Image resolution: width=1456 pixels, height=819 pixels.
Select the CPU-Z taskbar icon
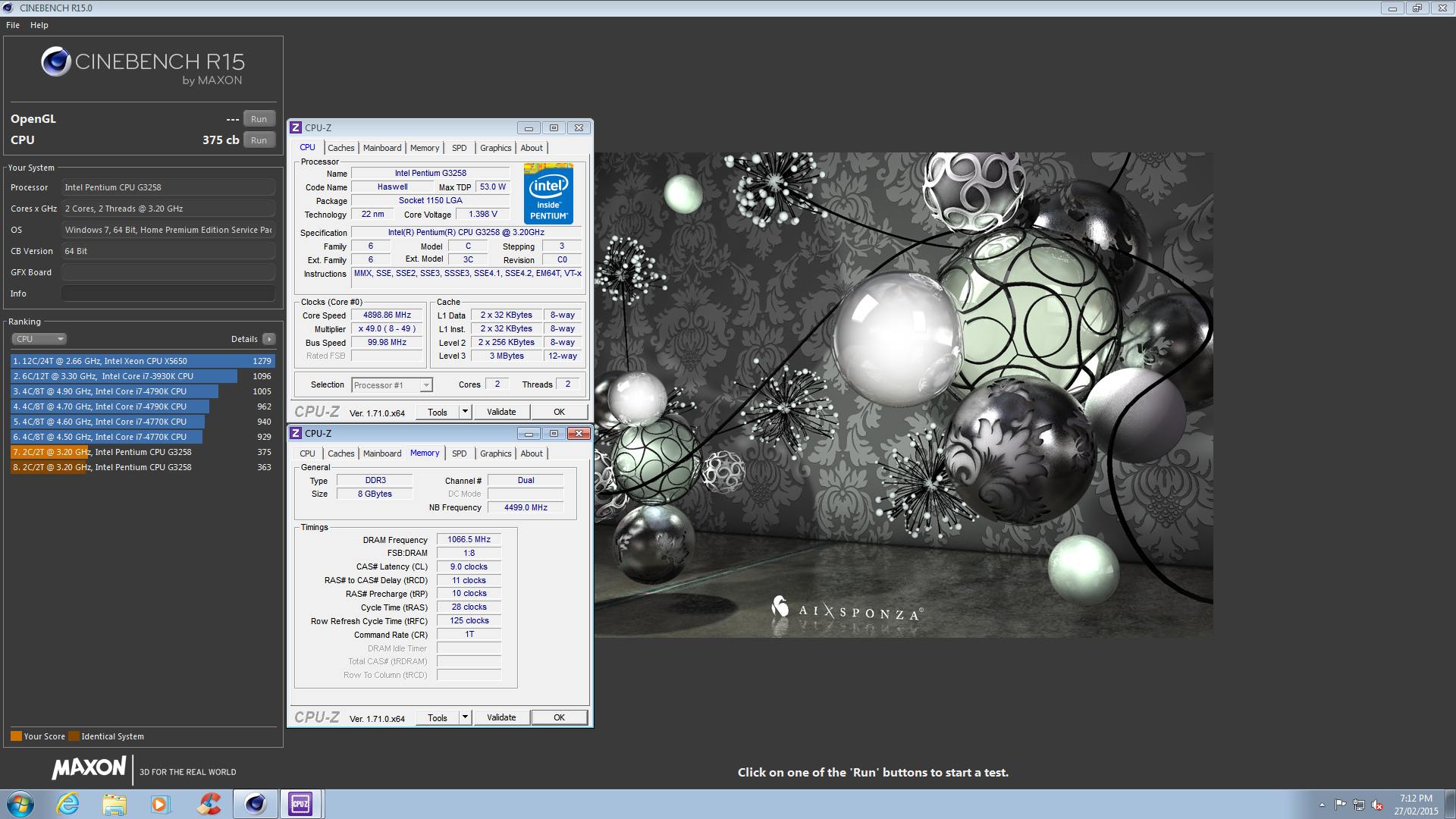[301, 804]
